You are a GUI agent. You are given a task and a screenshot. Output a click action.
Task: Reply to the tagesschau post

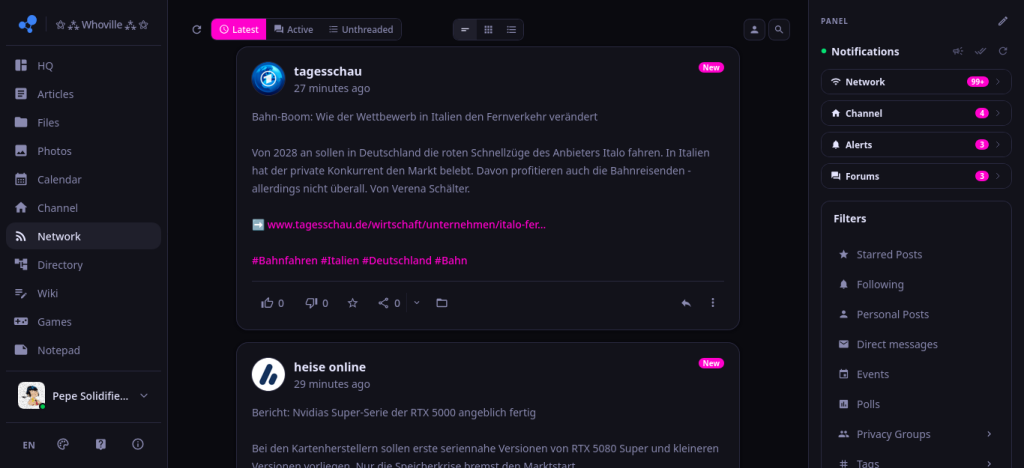[x=686, y=303]
